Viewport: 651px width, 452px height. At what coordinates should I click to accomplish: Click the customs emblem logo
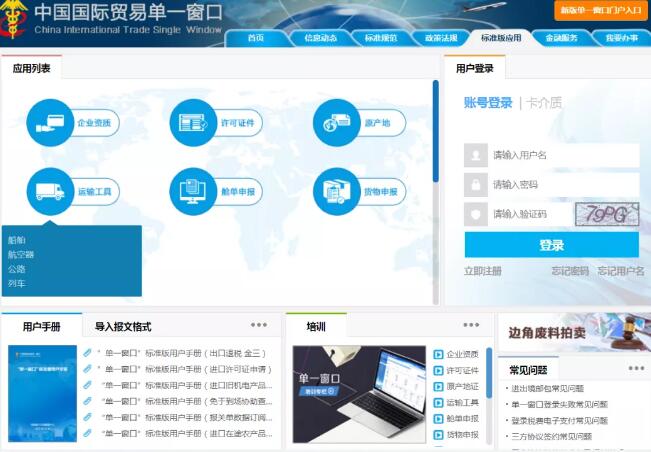pyautogui.click(x=13, y=19)
